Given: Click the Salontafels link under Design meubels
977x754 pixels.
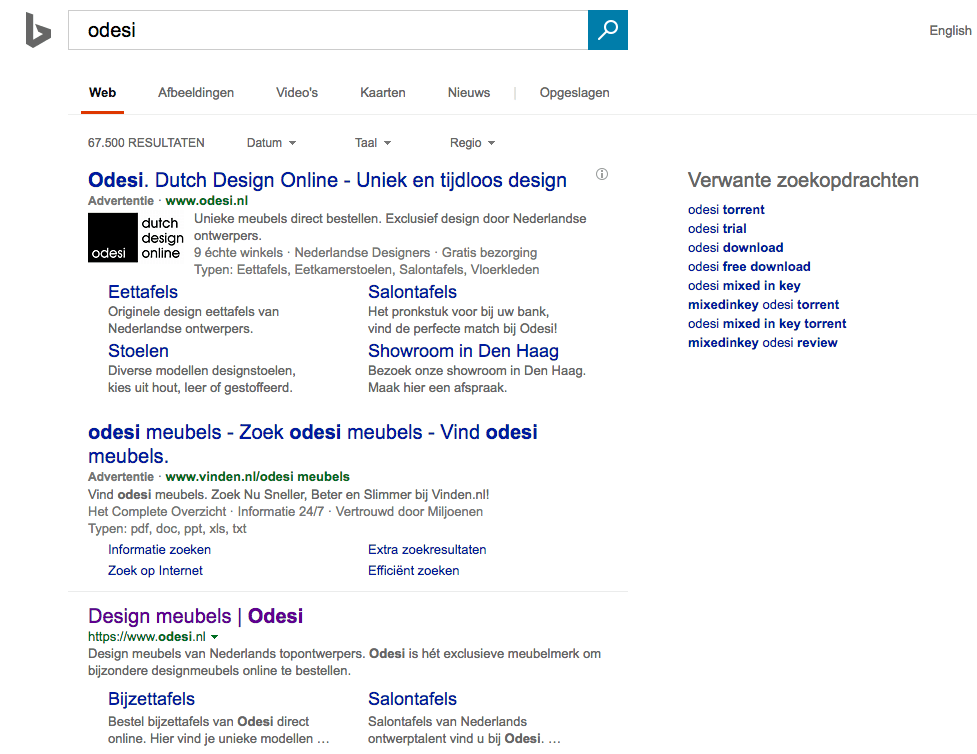Looking at the screenshot, I should pos(411,698).
